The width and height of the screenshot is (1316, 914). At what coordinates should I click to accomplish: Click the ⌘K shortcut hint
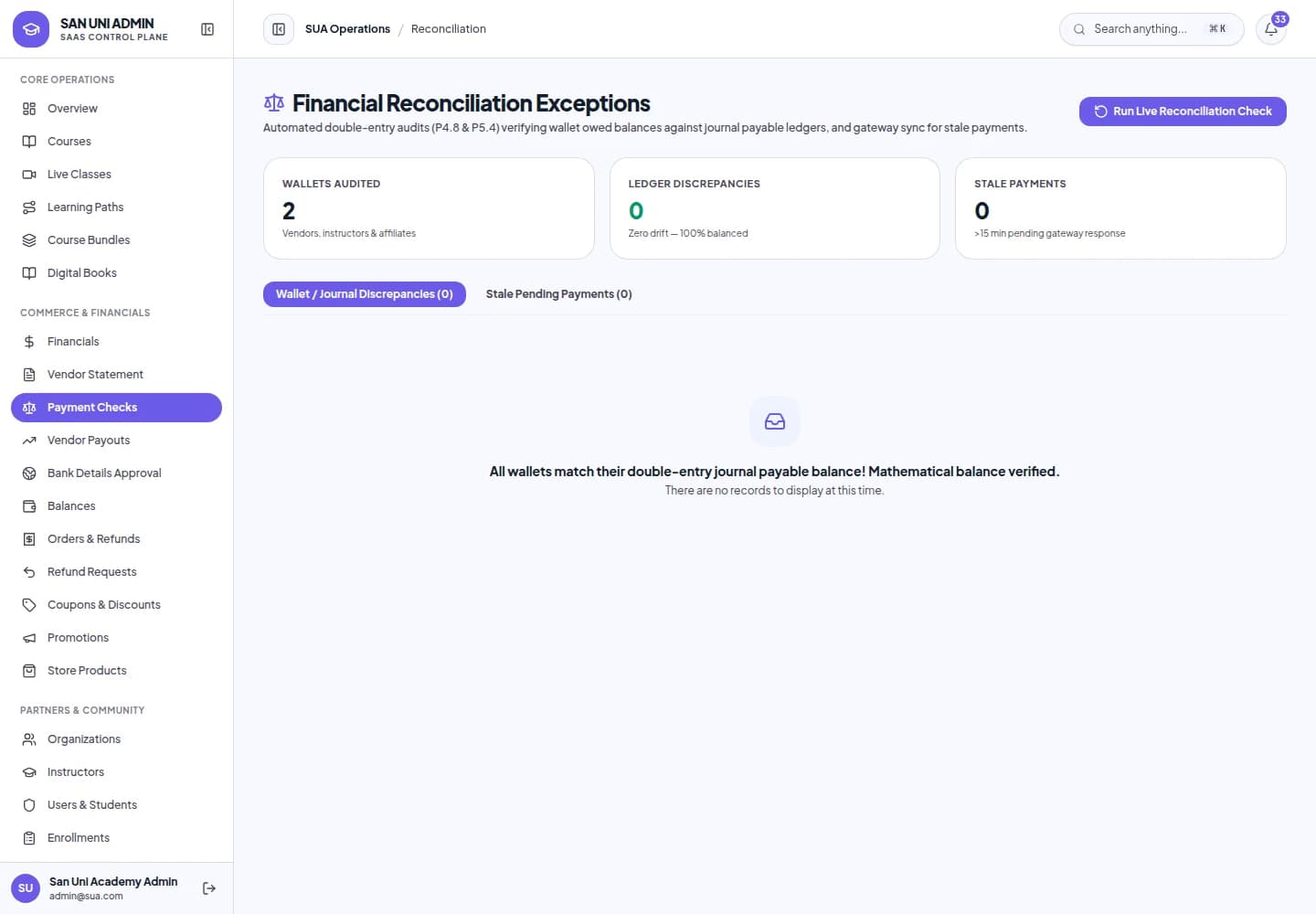(x=1217, y=29)
